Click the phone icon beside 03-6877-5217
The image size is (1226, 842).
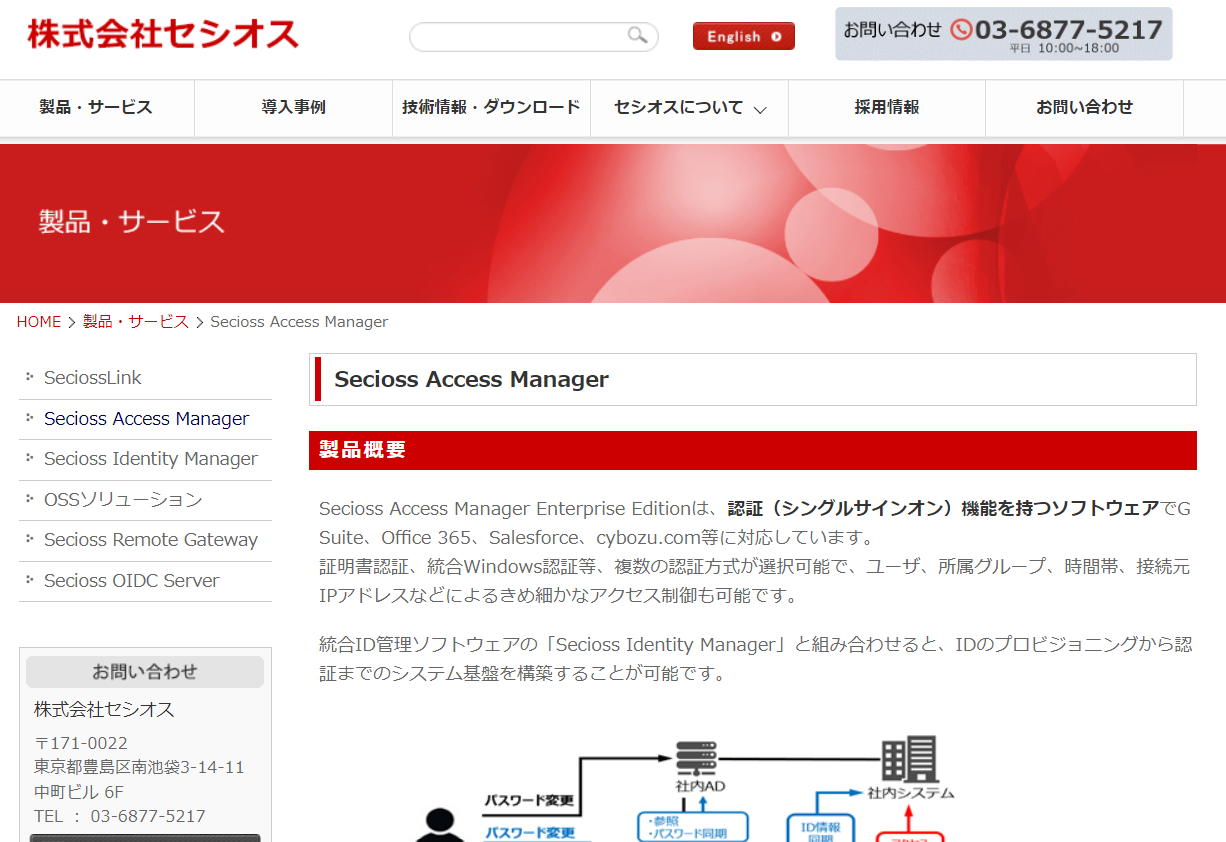960,30
